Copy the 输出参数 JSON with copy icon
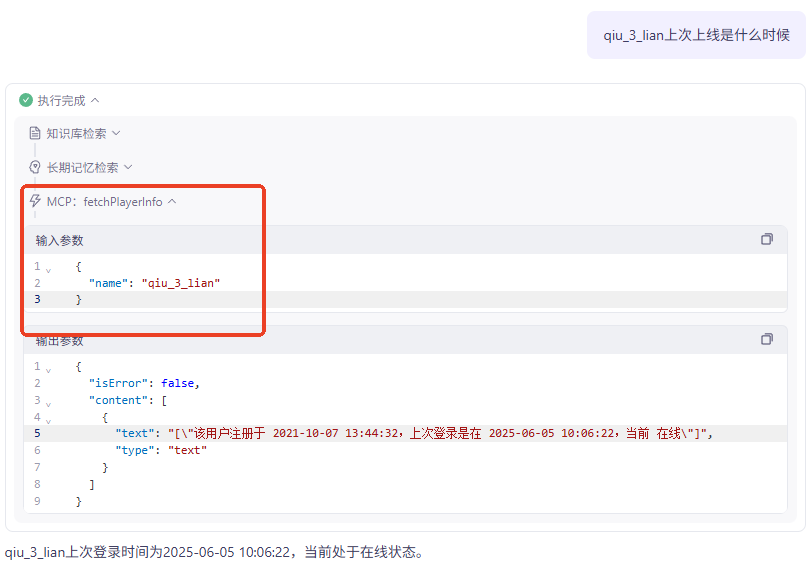The height and width of the screenshot is (578, 812). 767,339
